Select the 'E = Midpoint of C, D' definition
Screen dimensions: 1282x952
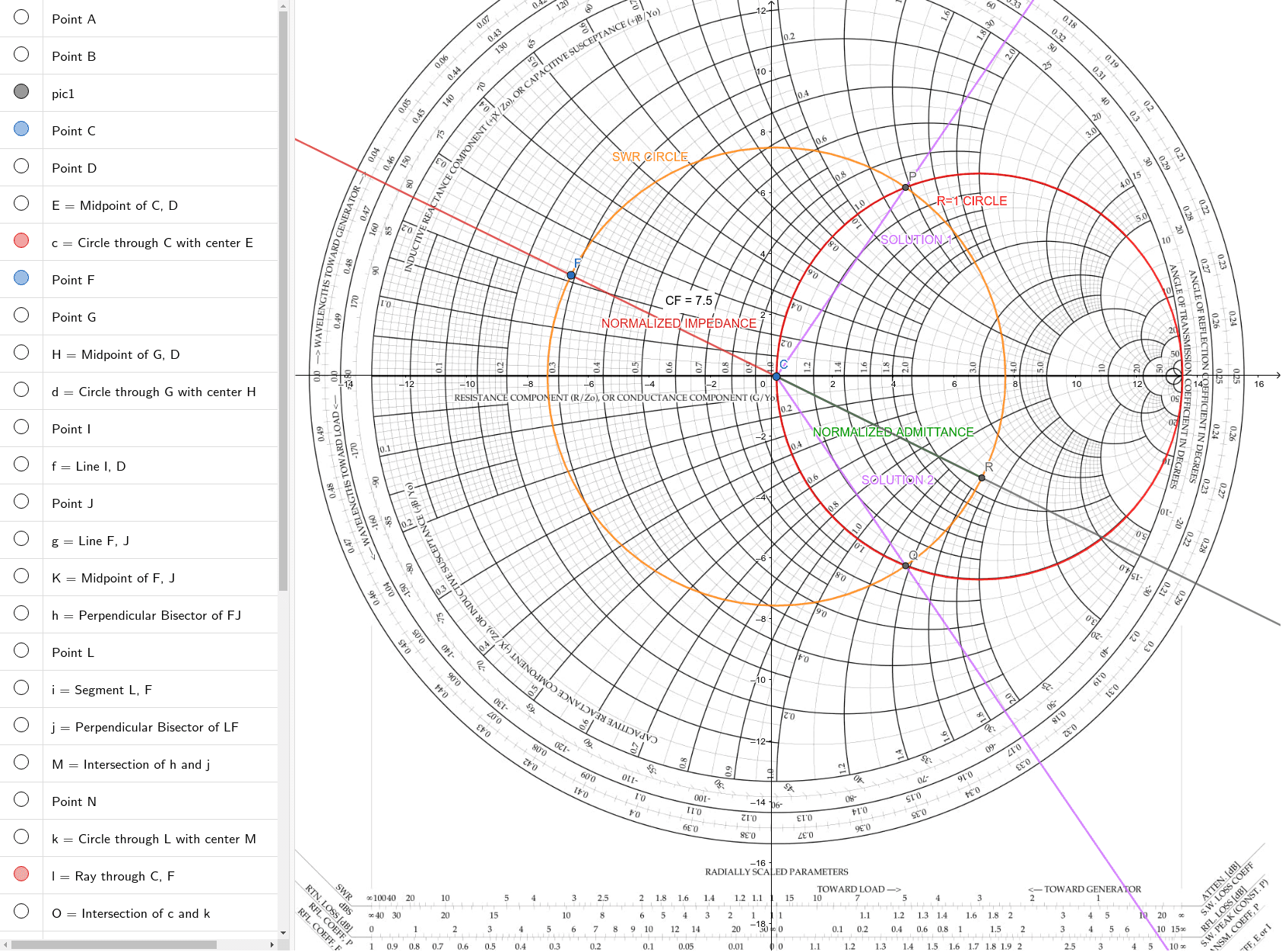point(115,205)
